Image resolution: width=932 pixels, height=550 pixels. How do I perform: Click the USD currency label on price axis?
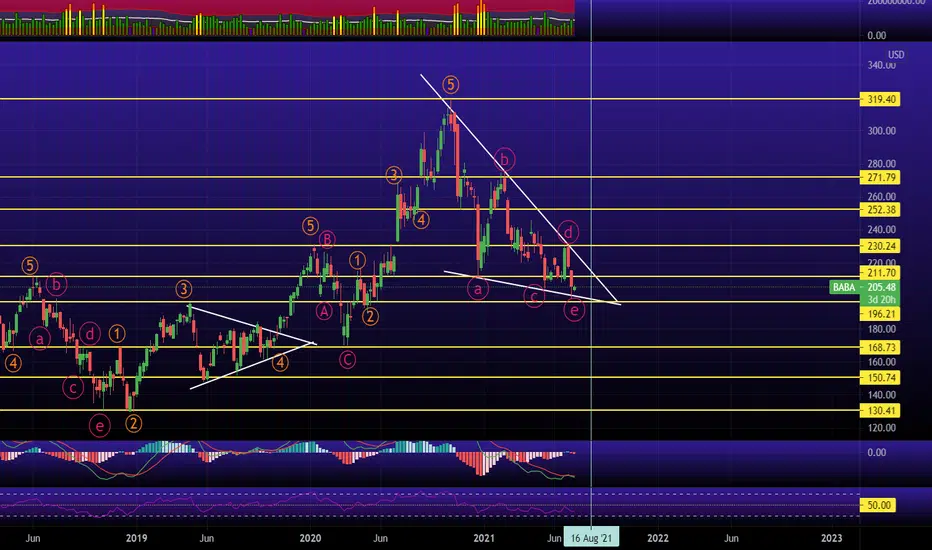coord(896,55)
